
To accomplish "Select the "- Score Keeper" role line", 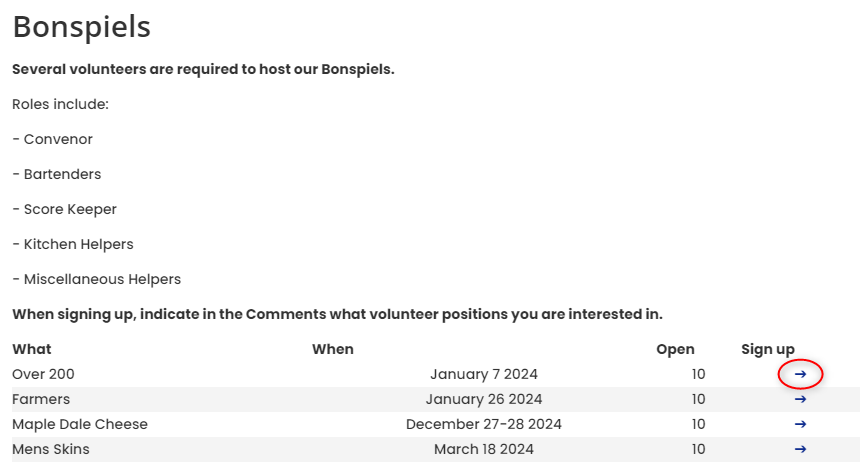I will [64, 209].
